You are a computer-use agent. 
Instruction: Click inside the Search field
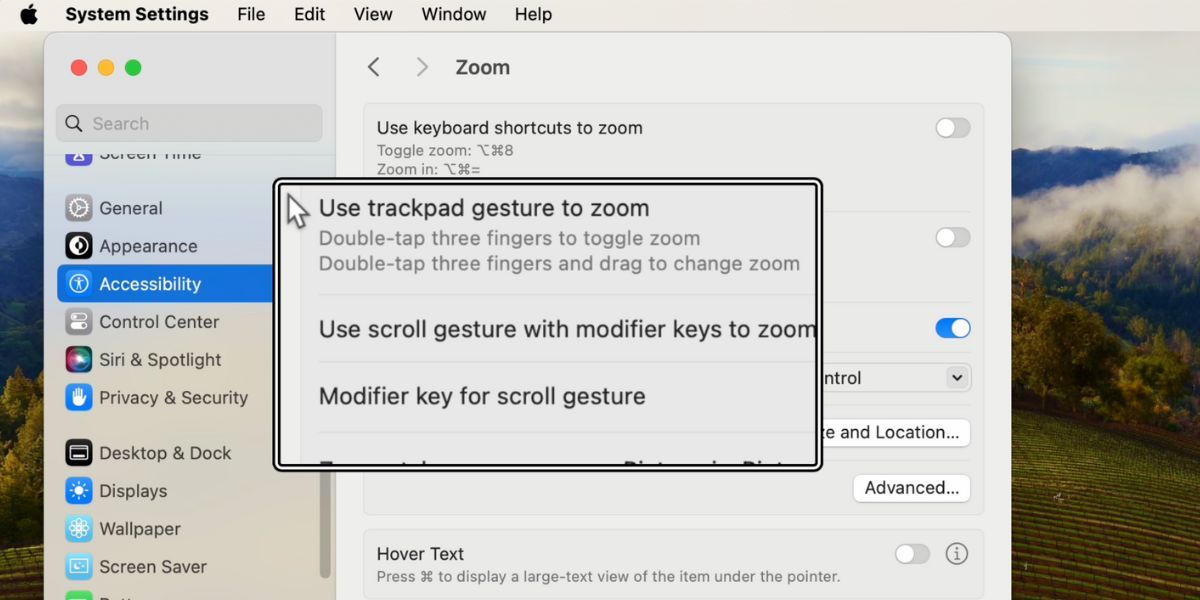(188, 123)
